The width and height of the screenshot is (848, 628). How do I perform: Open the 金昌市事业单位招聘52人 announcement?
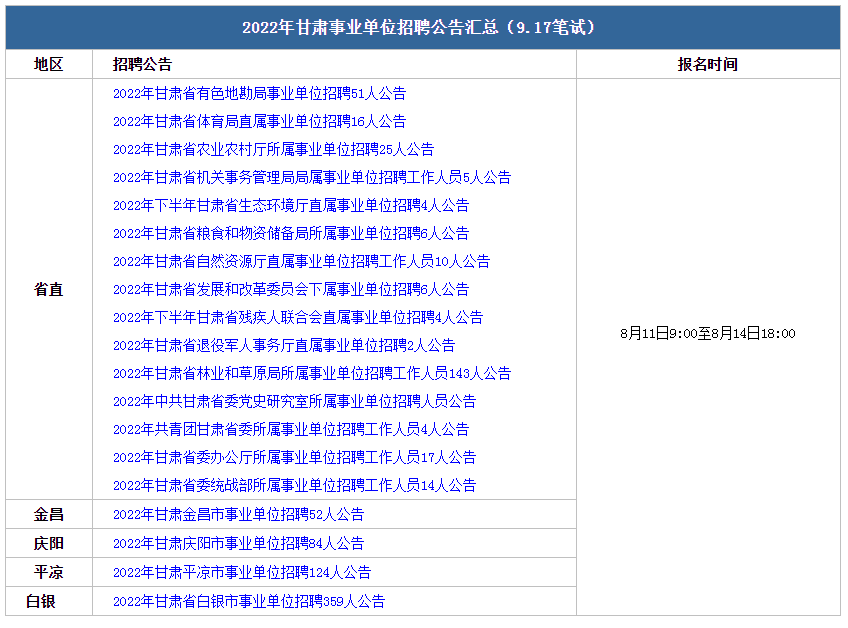tap(238, 514)
